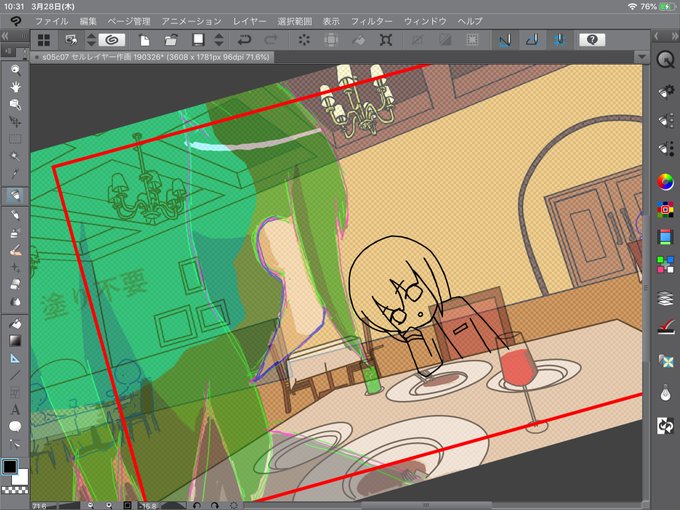This screenshot has width=680, height=510.
Task: Select the Correct line tool
Action: tap(15, 444)
